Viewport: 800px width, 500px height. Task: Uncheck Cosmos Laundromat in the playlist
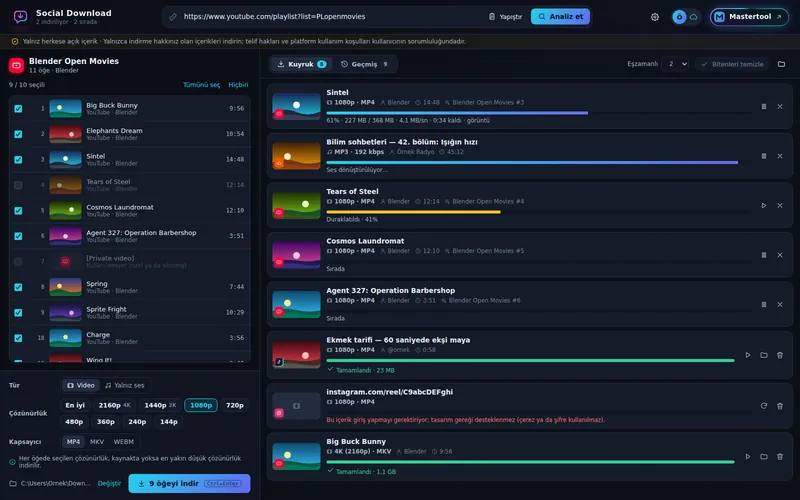point(18,211)
